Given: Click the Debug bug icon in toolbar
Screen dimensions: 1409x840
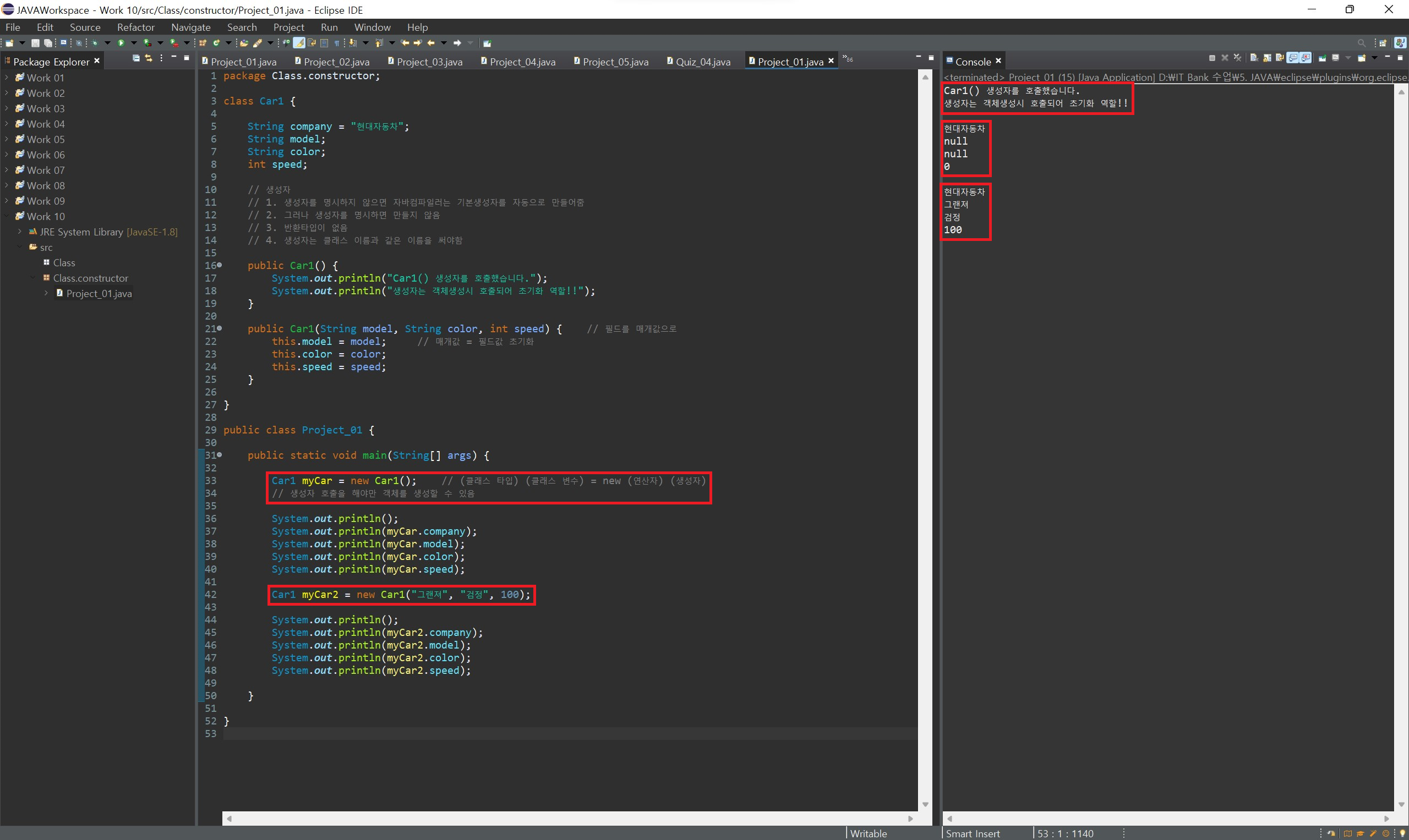Looking at the screenshot, I should coord(95,43).
